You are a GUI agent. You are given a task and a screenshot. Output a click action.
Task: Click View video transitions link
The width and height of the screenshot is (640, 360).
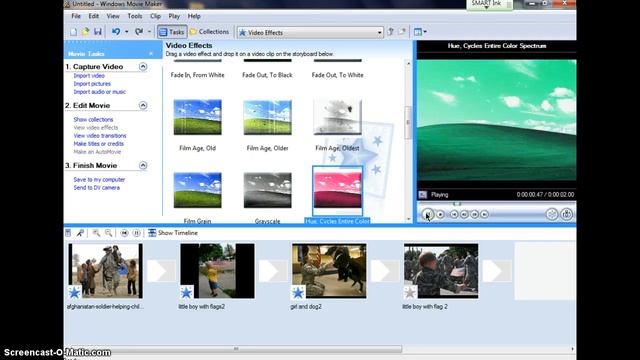[100, 136]
